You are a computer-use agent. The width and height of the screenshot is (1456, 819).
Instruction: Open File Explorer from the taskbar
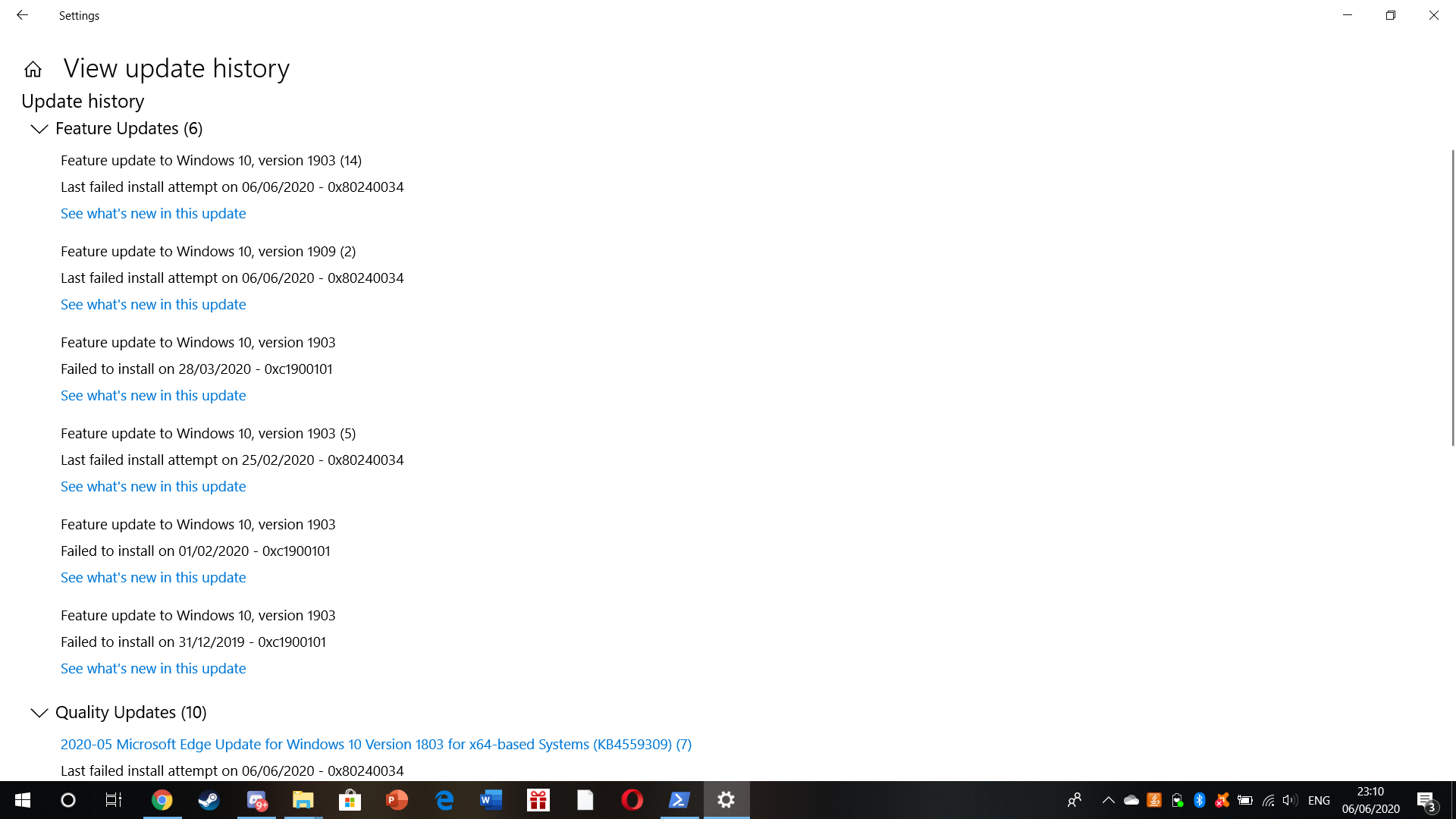point(303,800)
